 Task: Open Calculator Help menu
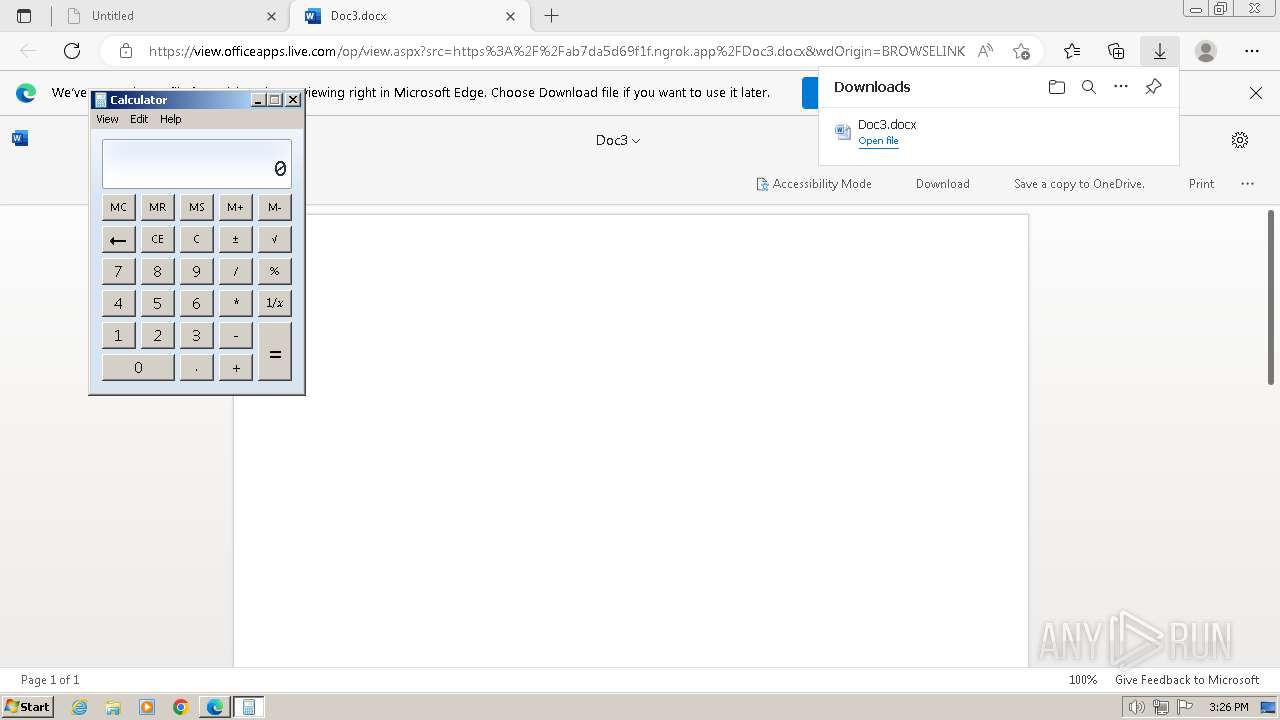171,119
